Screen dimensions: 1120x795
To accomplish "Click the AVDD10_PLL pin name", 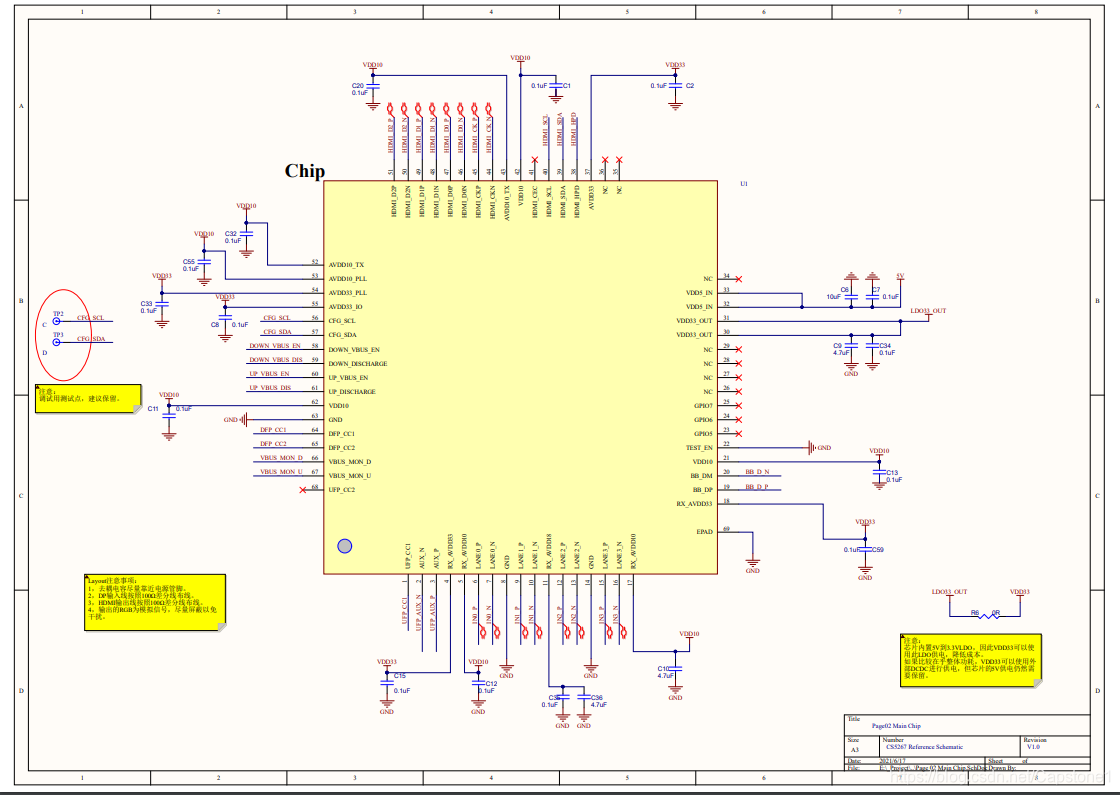I will [x=348, y=279].
